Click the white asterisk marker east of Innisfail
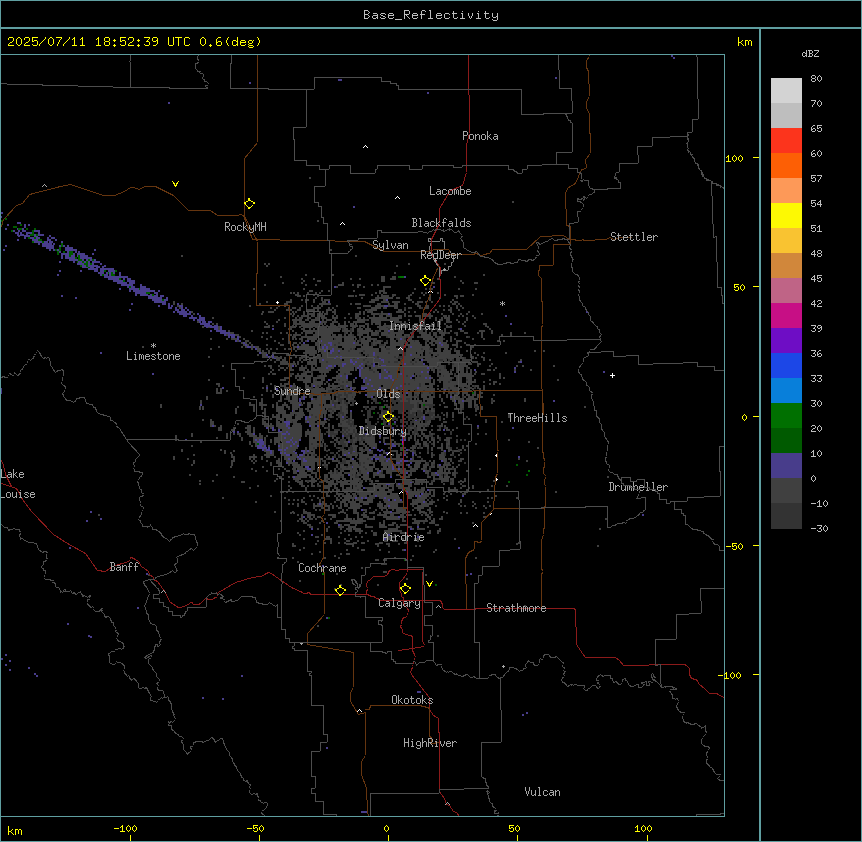Viewport: 862px width, 842px height. click(502, 303)
